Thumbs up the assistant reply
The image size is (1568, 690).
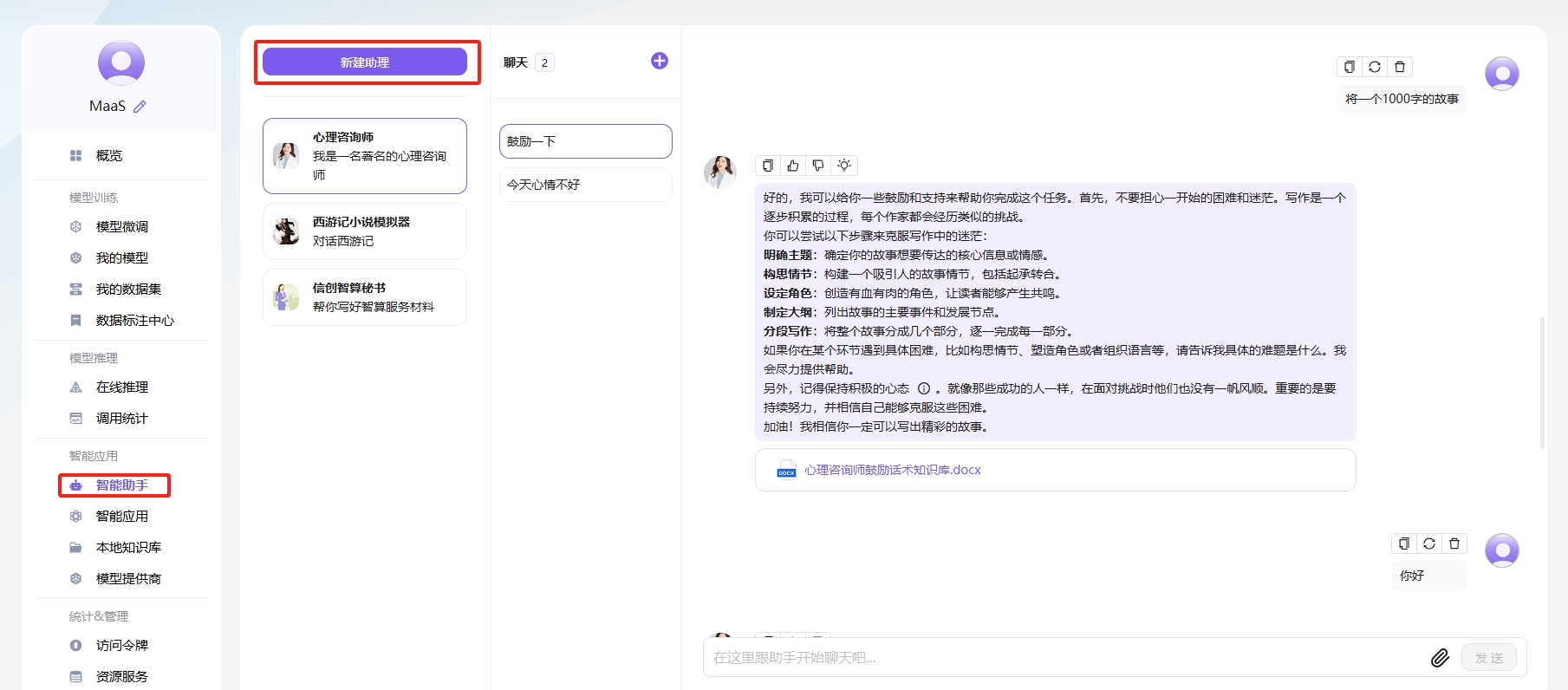793,166
